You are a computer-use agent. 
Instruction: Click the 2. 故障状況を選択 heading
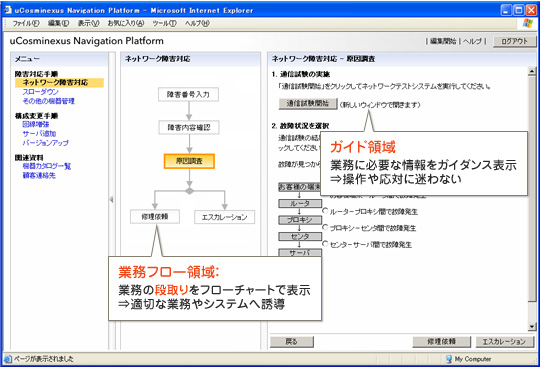[x=300, y=126]
